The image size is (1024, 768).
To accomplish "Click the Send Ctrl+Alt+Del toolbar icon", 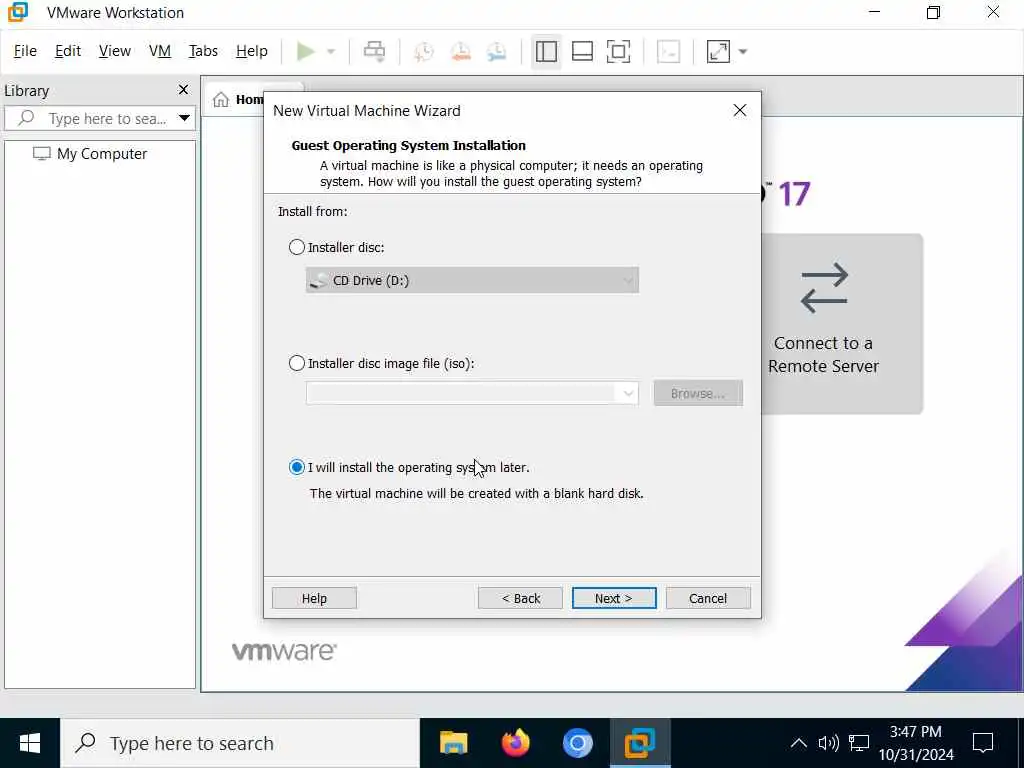I will (374, 51).
